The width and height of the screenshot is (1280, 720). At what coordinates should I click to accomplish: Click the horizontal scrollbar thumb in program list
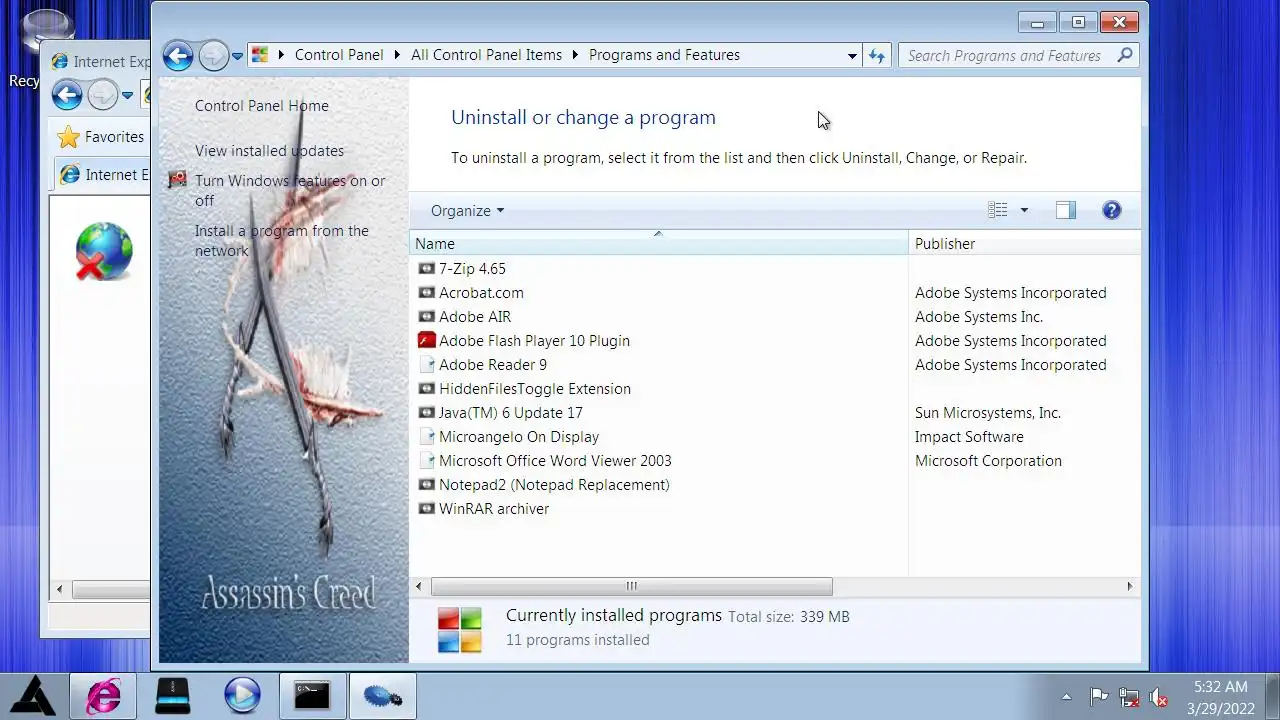tap(631, 586)
